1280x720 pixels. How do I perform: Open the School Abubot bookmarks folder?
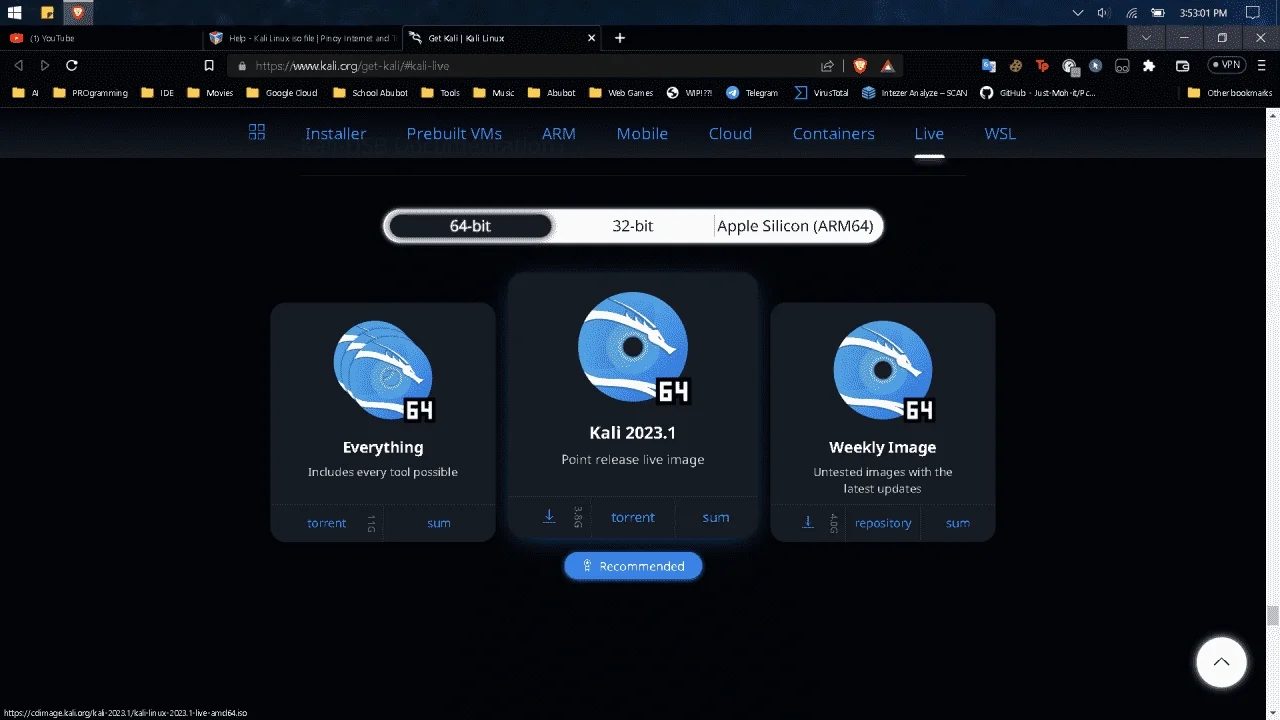pyautogui.click(x=370, y=93)
